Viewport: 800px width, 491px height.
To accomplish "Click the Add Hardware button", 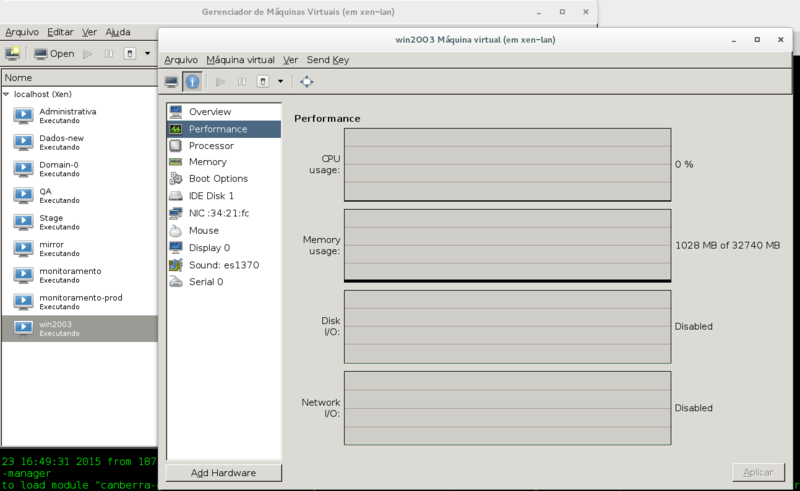I will 223,473.
